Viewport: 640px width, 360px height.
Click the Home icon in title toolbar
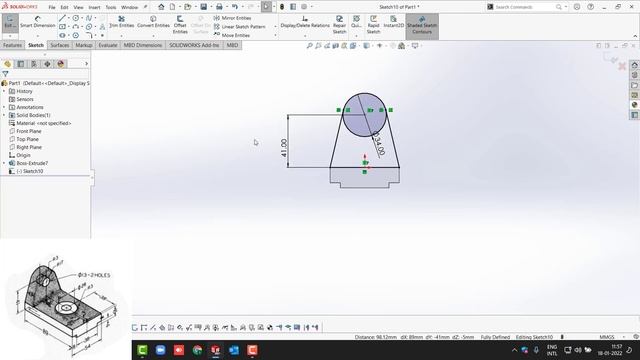click(161, 7)
